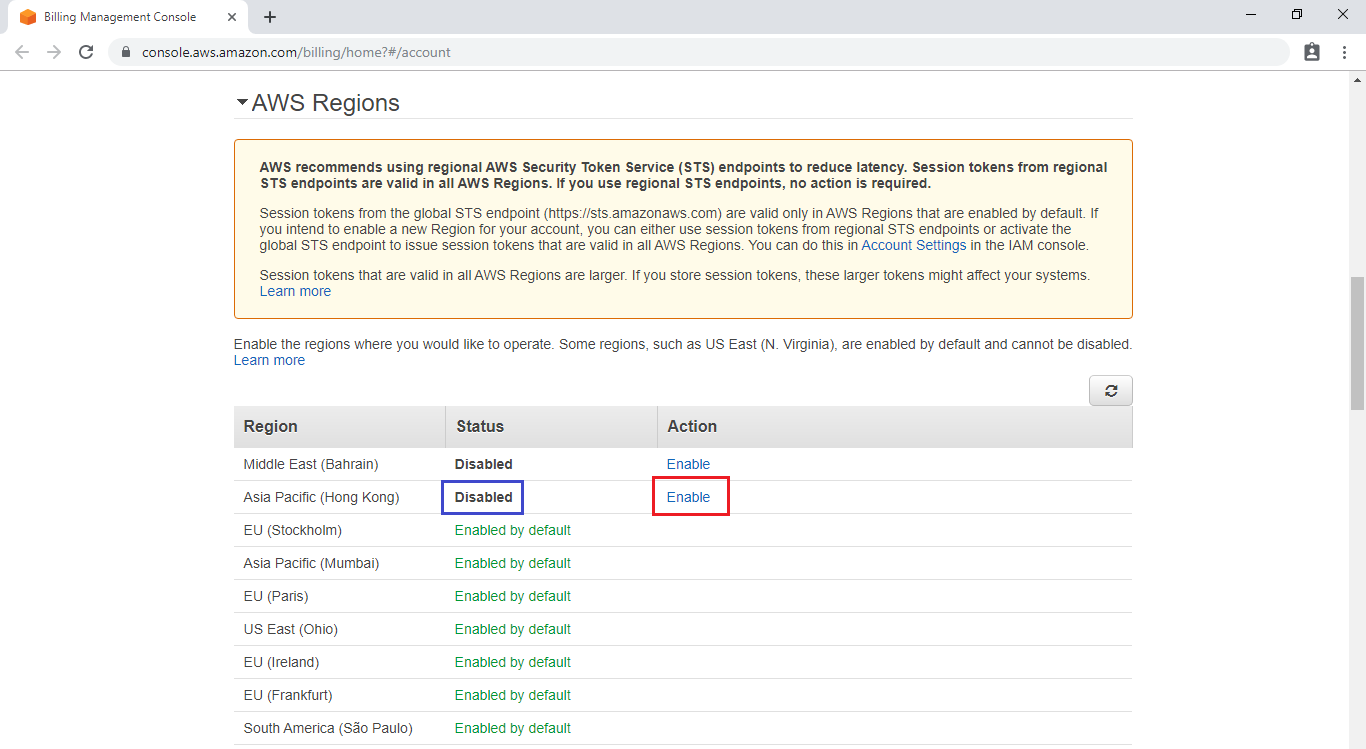Click the browser back arrow
Screen dimensions: 1366x749
pos(22,52)
